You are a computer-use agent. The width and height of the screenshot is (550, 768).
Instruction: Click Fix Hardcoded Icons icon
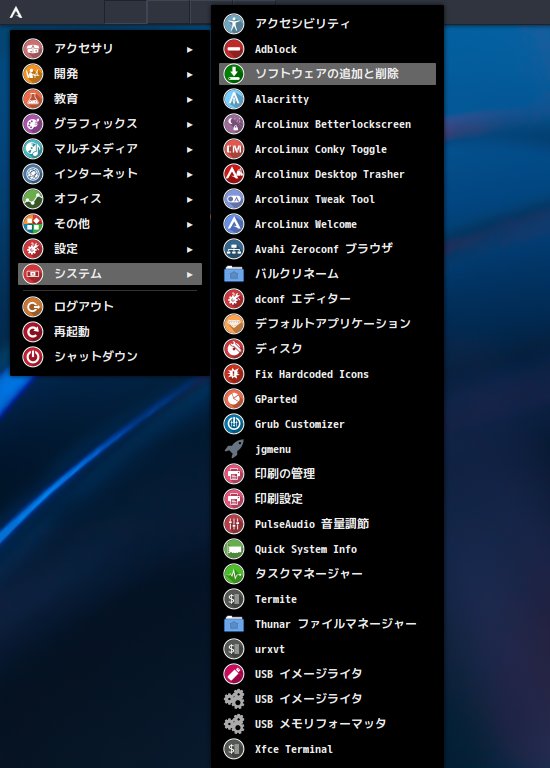click(x=234, y=374)
